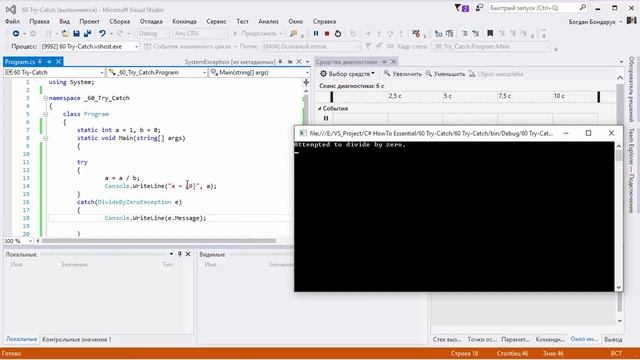640x360 pixels.
Task: Click the Open File folder icon
Action: [x=65, y=33]
